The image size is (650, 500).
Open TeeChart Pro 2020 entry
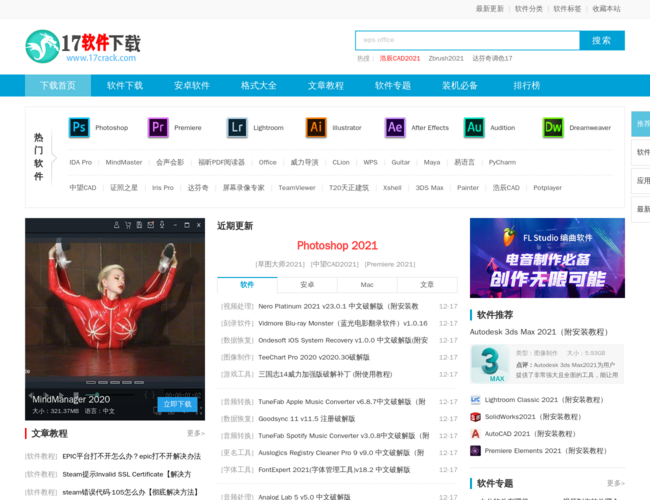[314, 357]
